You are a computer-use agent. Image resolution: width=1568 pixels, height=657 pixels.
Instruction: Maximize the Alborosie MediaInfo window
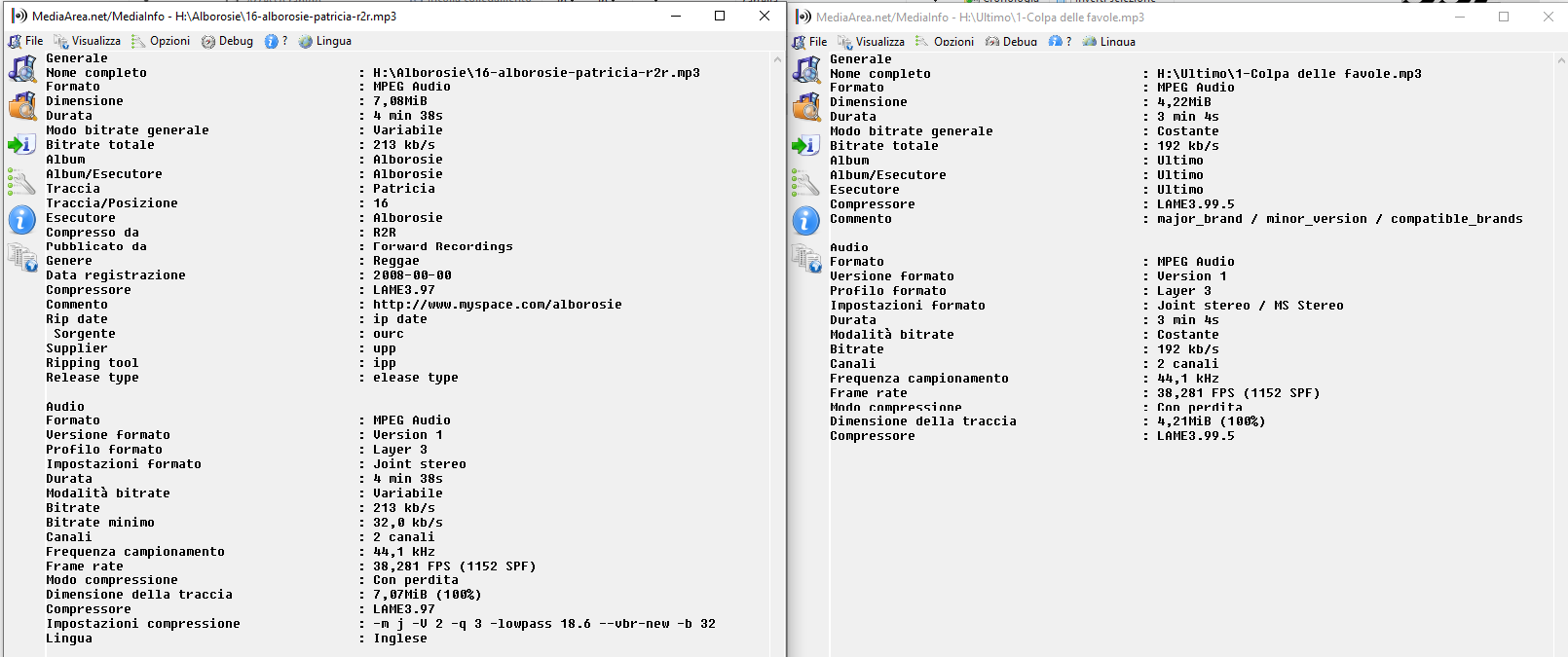point(720,16)
